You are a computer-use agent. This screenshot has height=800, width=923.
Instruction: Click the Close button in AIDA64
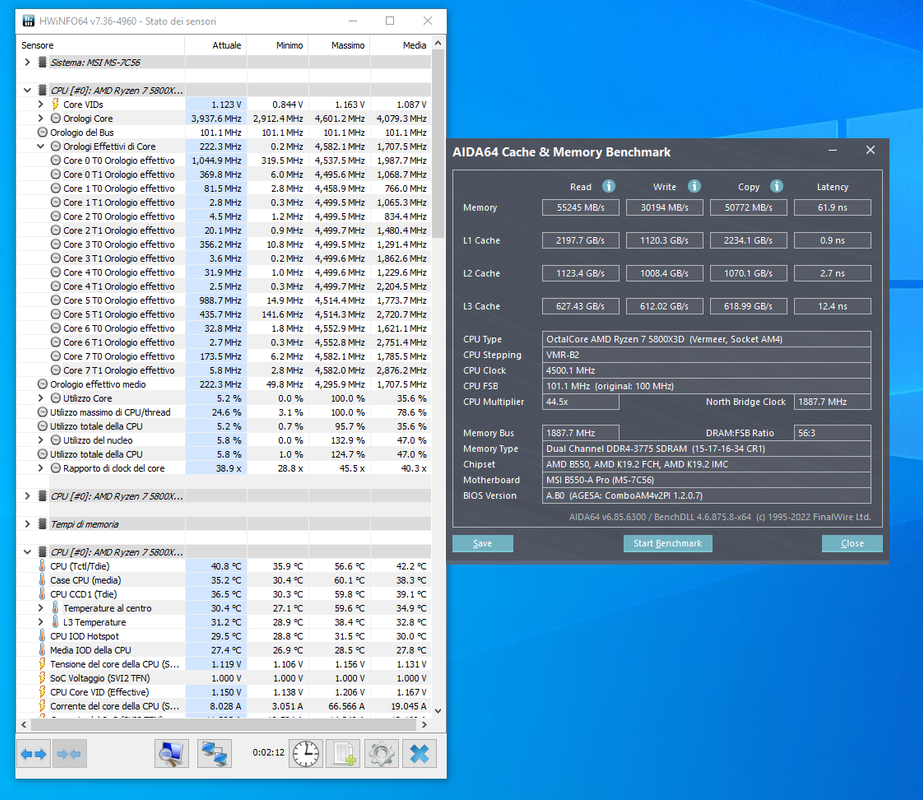852,543
